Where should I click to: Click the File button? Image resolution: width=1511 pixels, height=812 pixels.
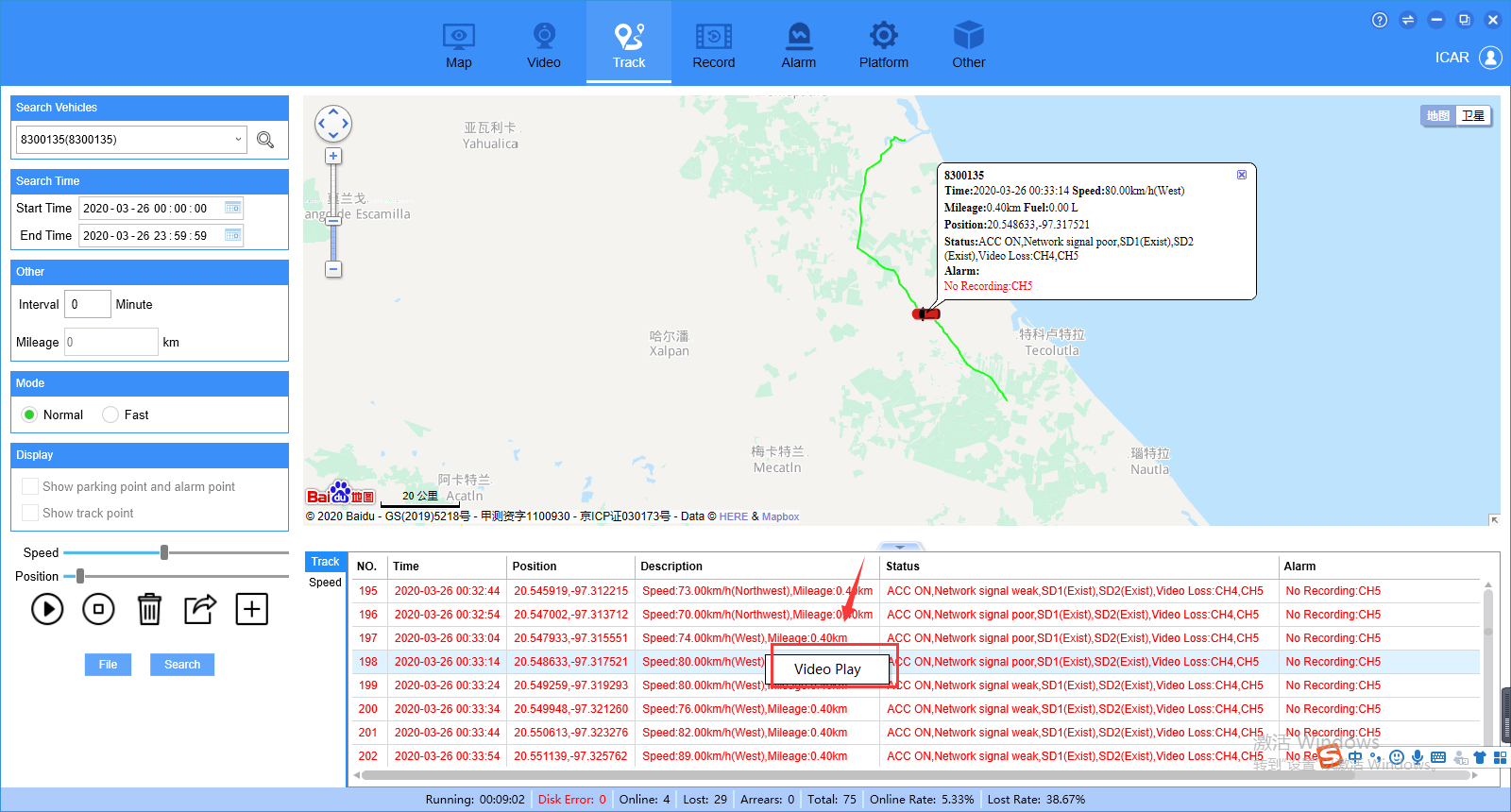pos(109,665)
